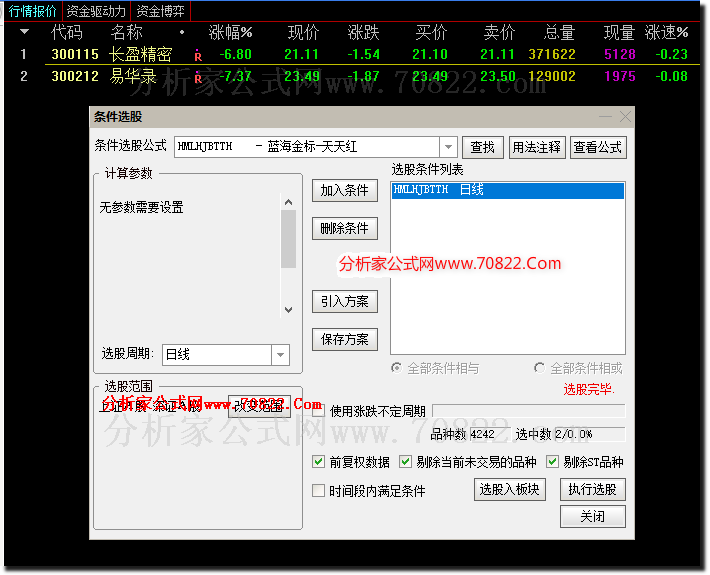Minimize the 条件选股 dialog

[x=605, y=117]
